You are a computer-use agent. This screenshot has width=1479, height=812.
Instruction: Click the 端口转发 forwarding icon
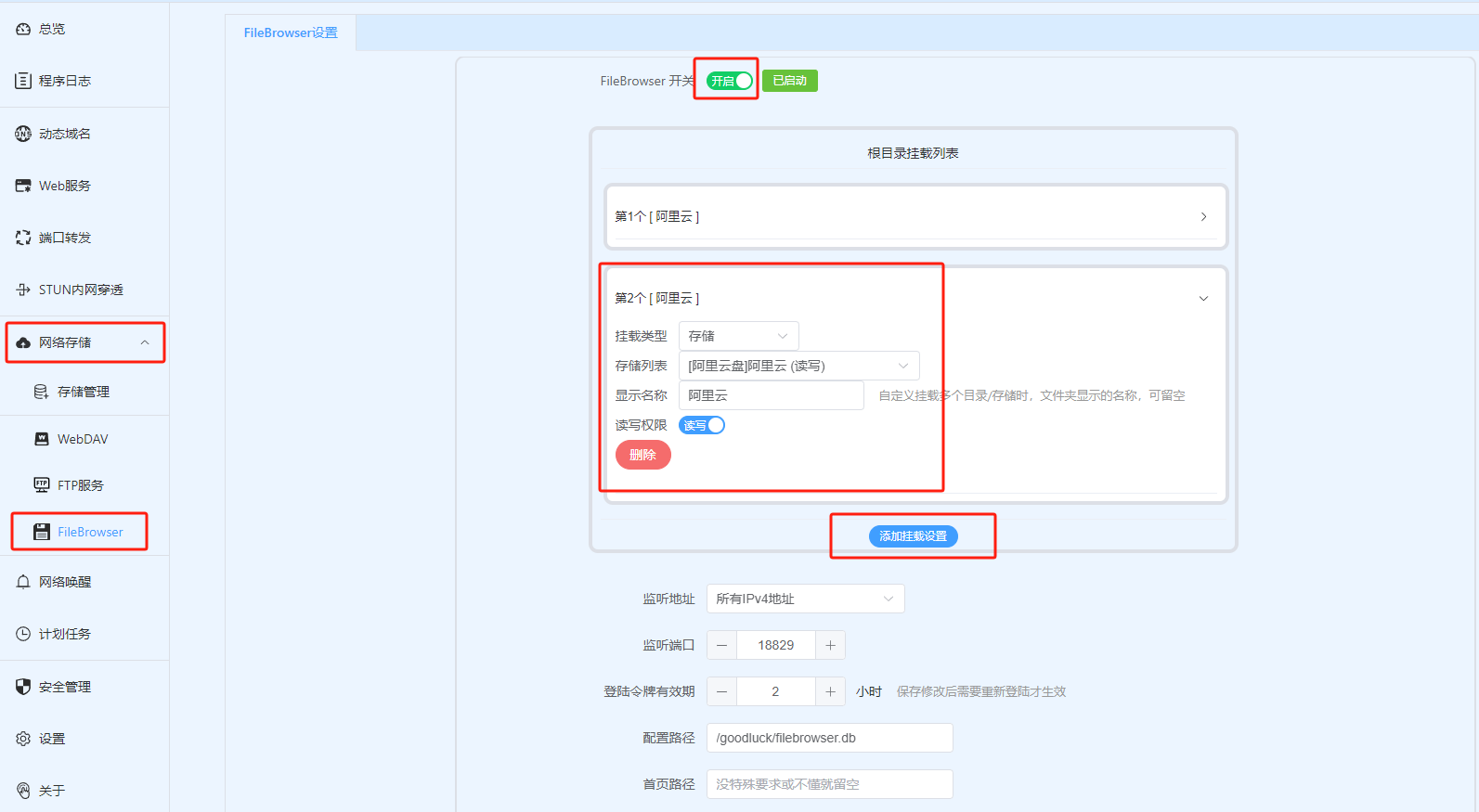tap(23, 238)
